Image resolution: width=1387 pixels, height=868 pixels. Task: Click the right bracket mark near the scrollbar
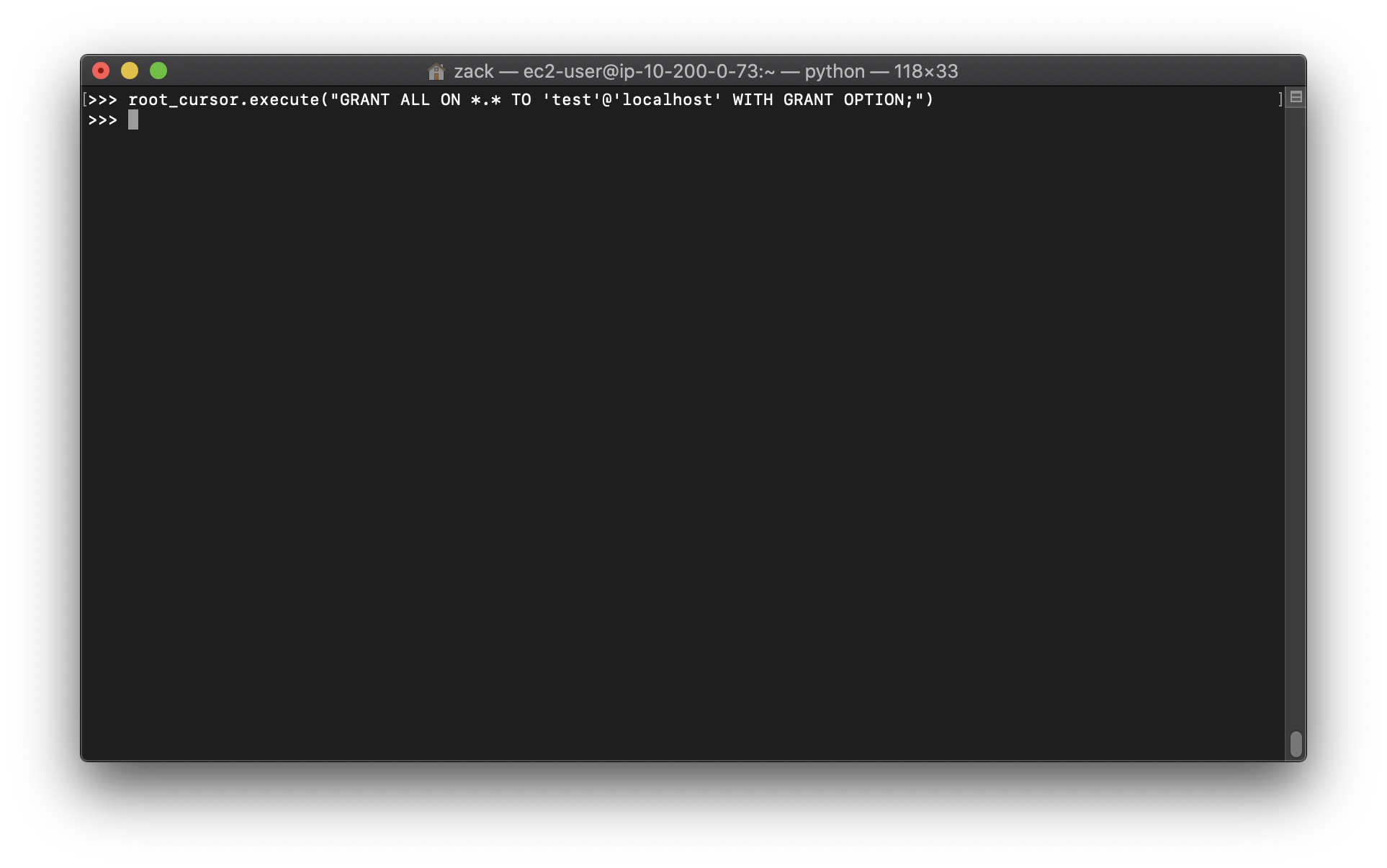click(x=1280, y=99)
